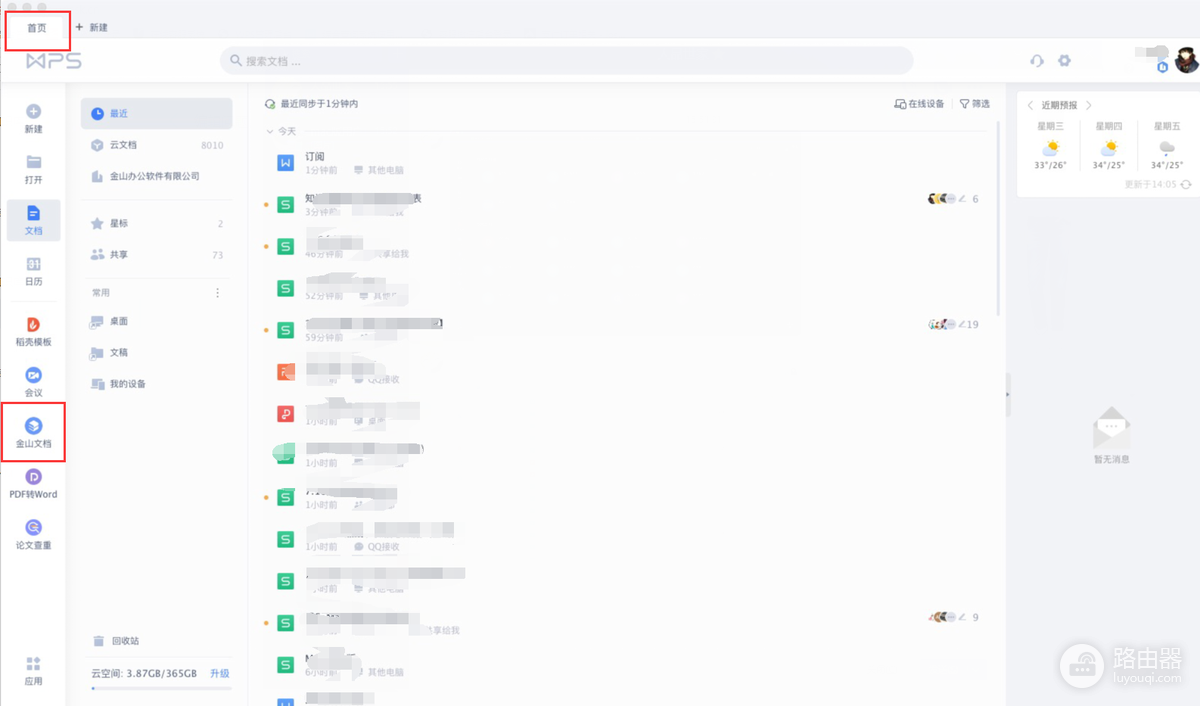Go to next weather forecast page

(1089, 105)
